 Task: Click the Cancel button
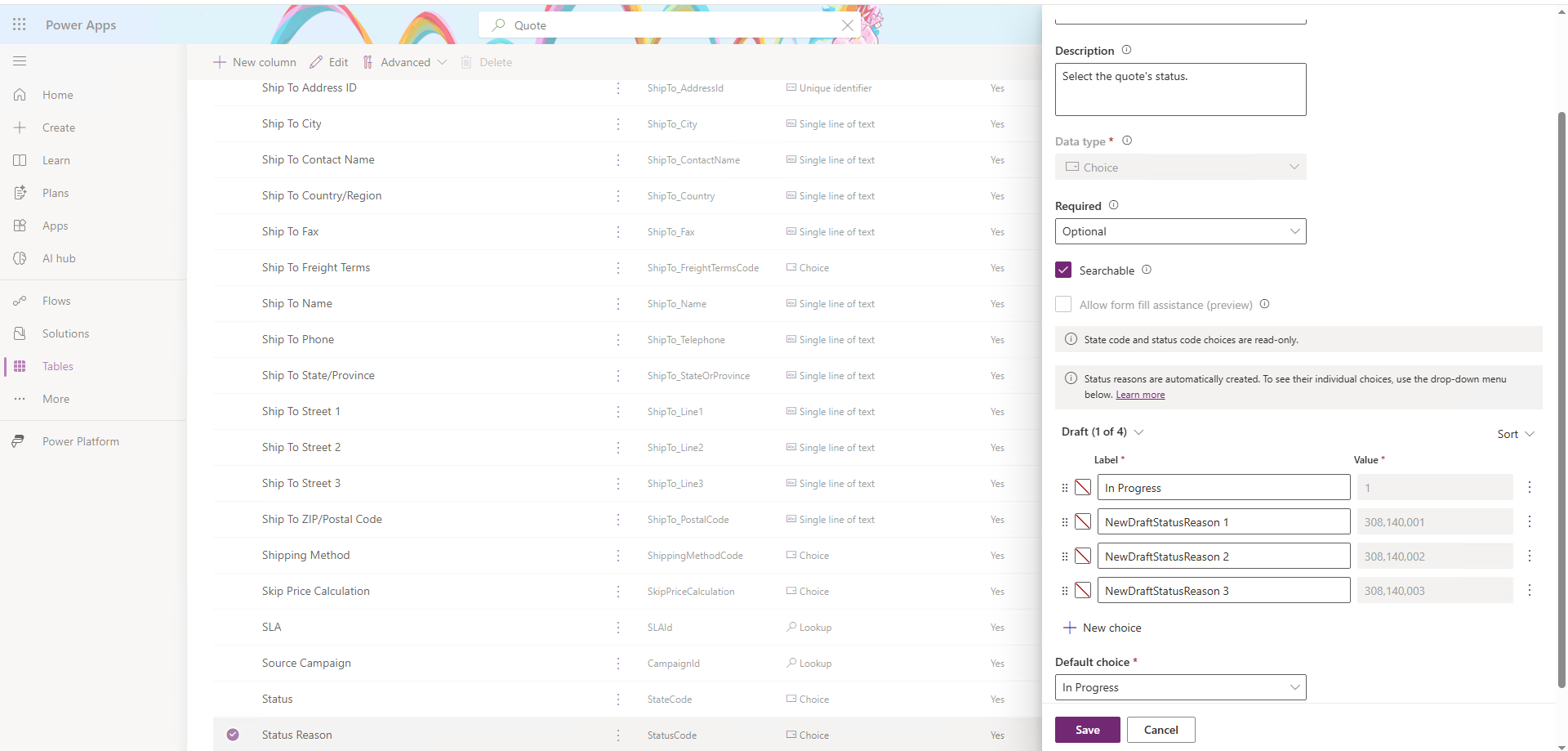tap(1160, 730)
